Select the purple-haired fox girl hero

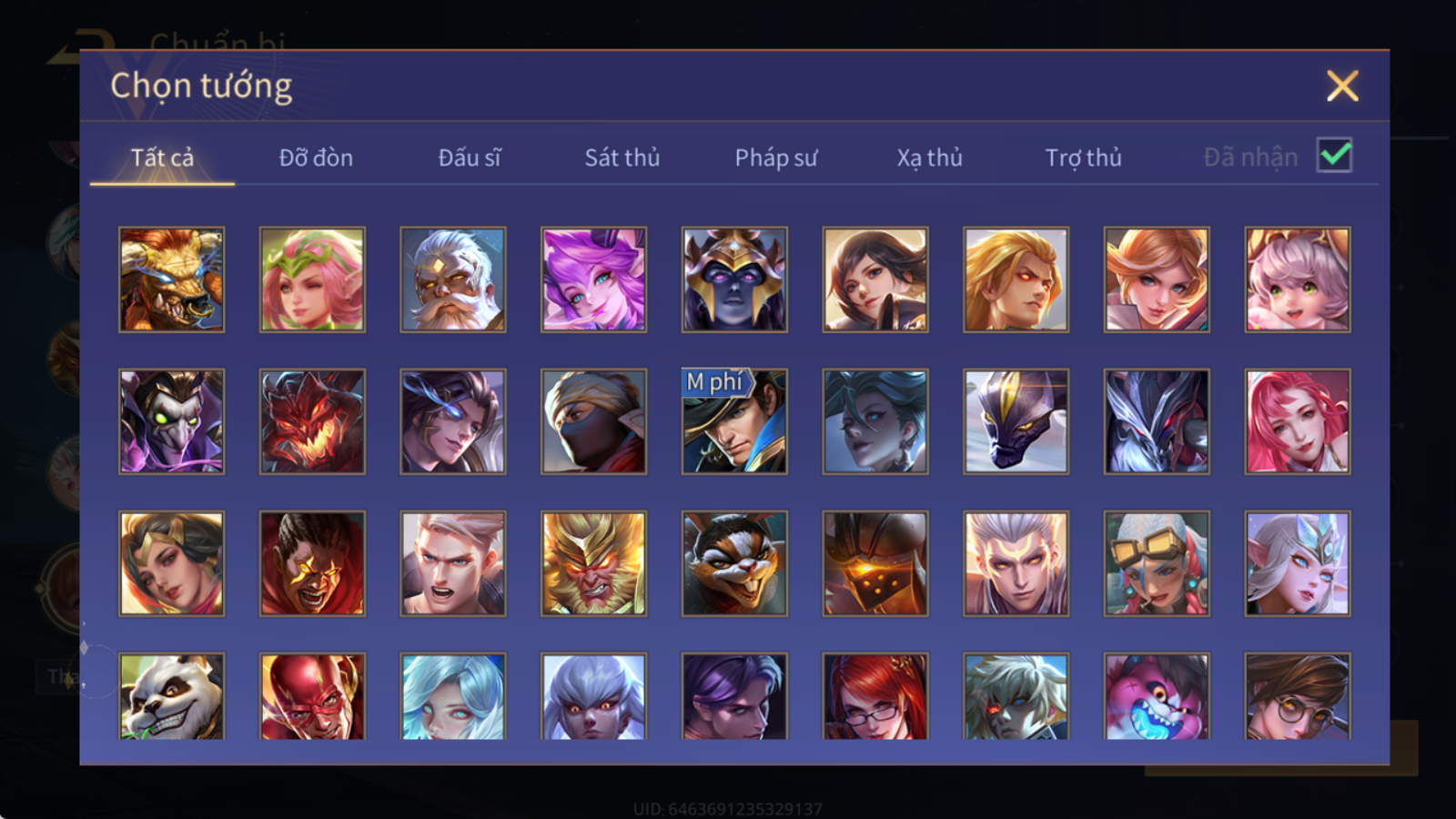[593, 279]
